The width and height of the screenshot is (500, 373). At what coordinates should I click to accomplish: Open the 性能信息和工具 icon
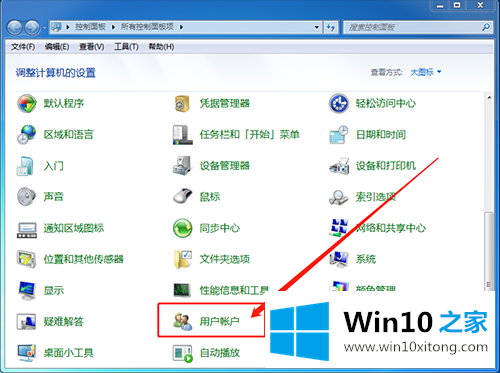click(182, 290)
